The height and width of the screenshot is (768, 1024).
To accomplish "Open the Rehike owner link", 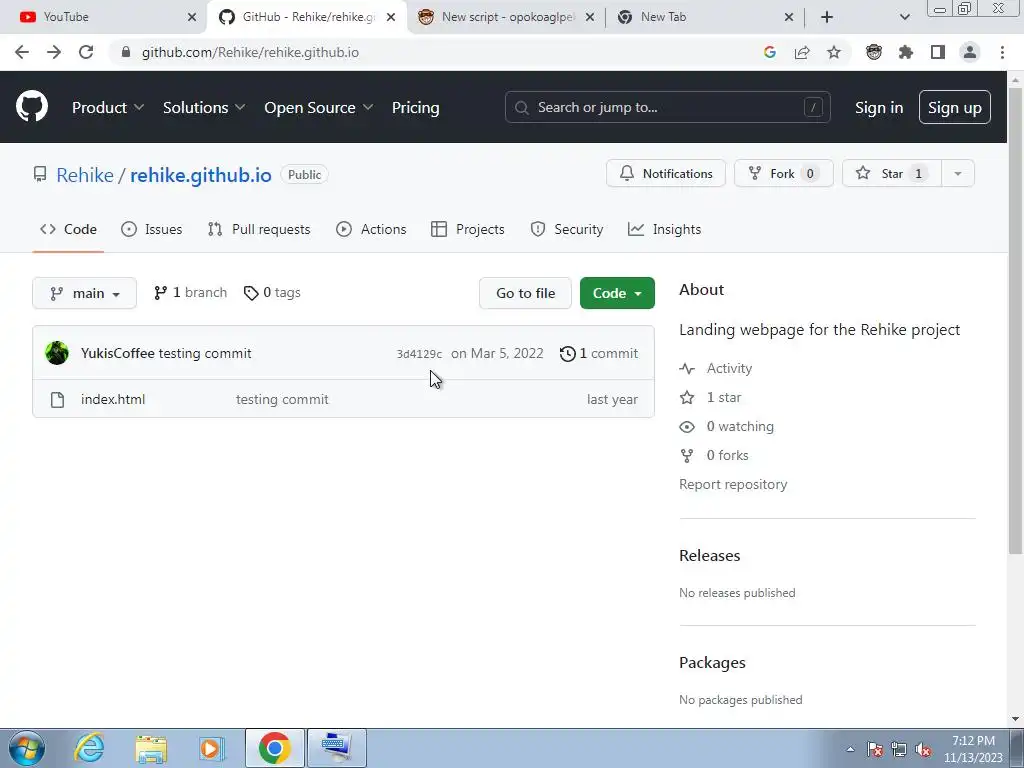I will pyautogui.click(x=85, y=175).
